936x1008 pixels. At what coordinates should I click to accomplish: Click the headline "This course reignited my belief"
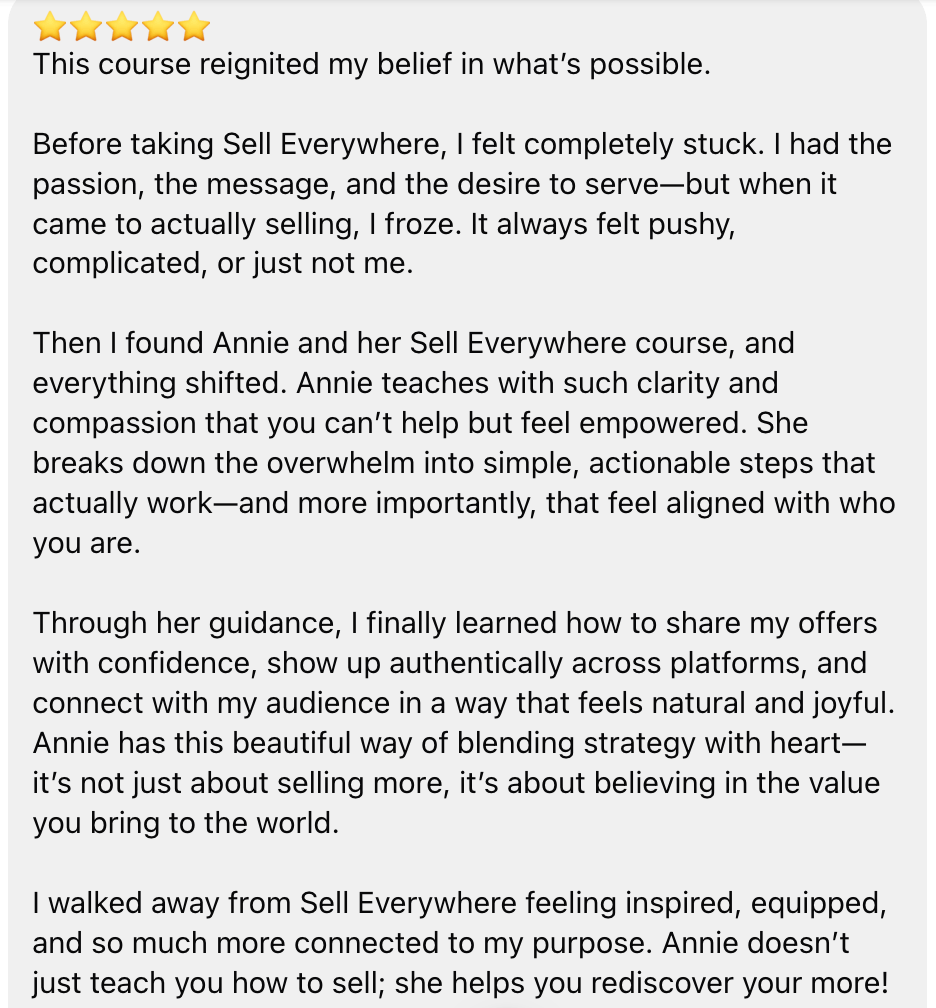[x=371, y=65]
